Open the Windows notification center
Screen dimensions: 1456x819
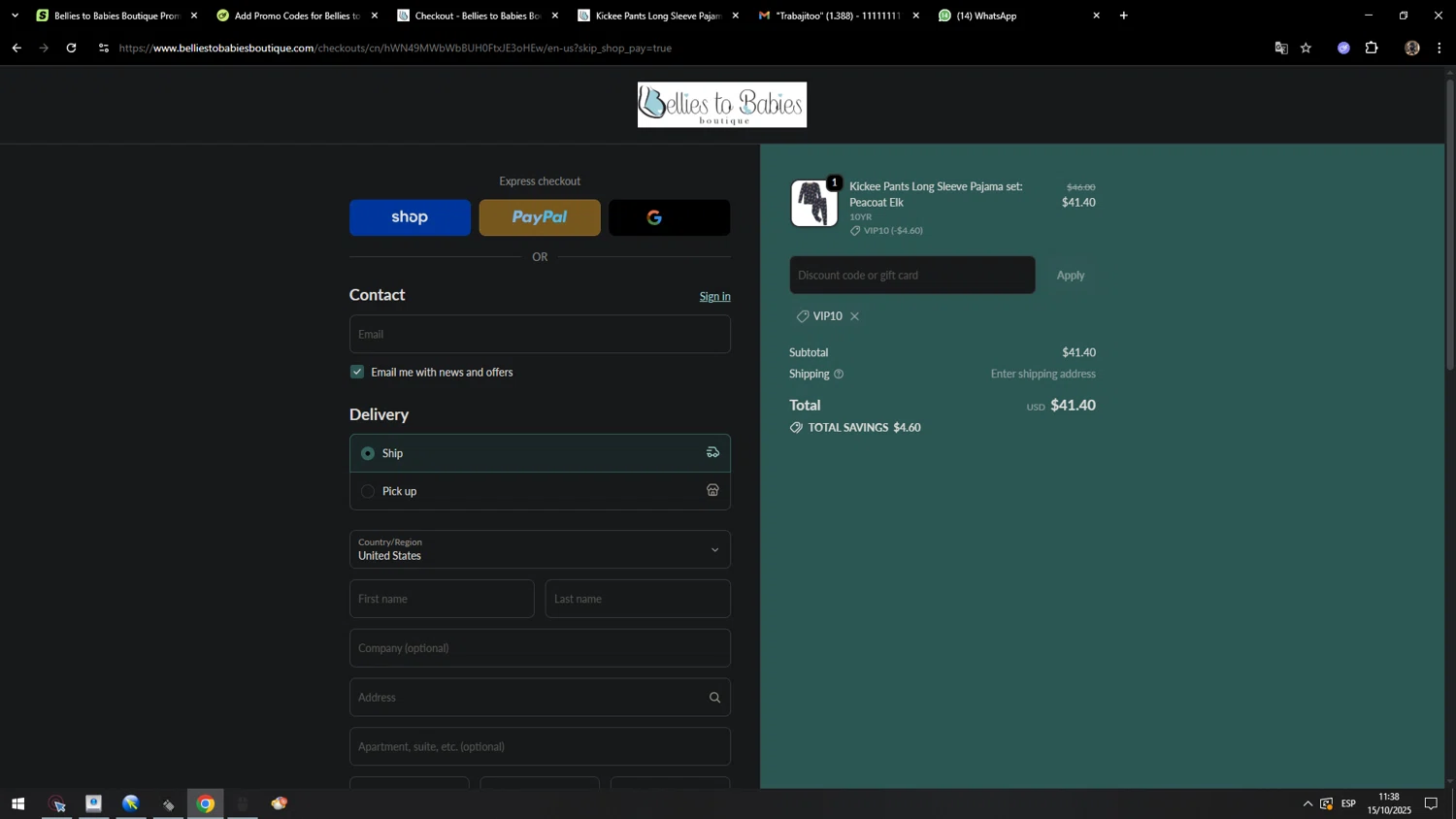1431,803
